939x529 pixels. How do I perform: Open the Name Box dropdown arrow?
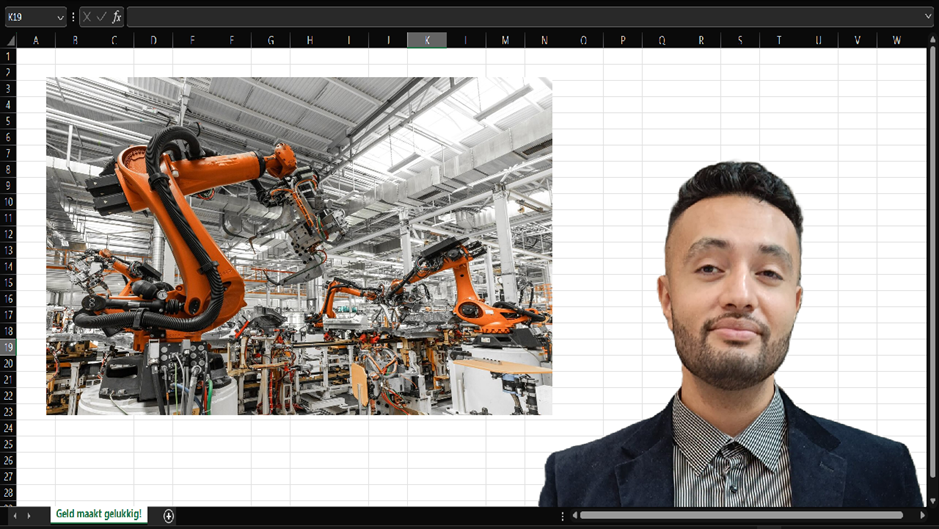[60, 17]
